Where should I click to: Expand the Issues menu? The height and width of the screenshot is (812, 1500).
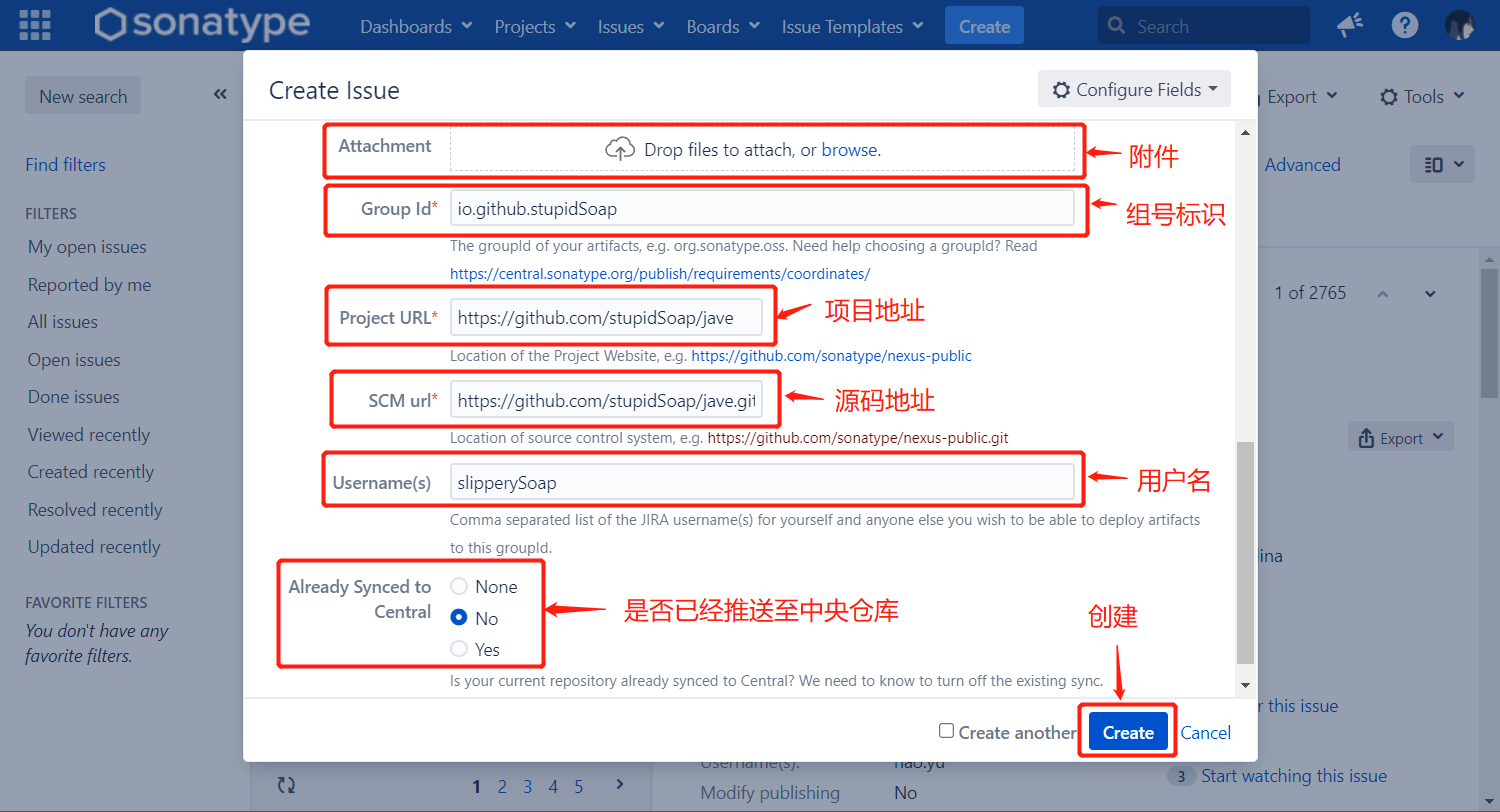click(x=632, y=26)
